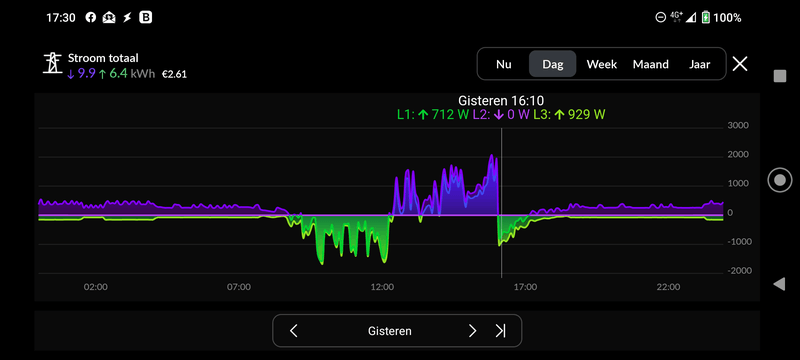This screenshot has height=360, width=800.
Task: Tap the signal strength icon
Action: point(691,18)
